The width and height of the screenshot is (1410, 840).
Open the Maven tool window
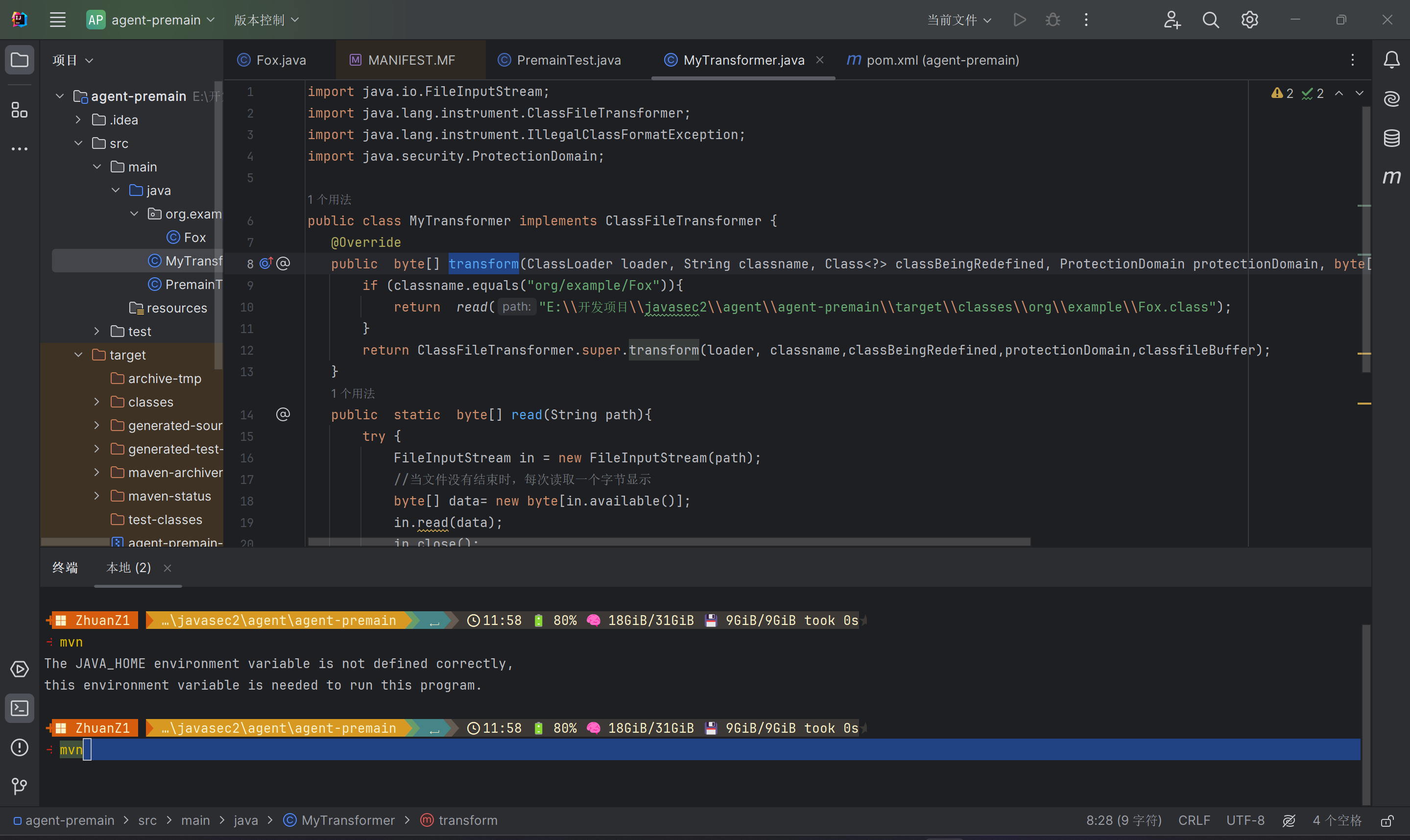[x=1391, y=177]
